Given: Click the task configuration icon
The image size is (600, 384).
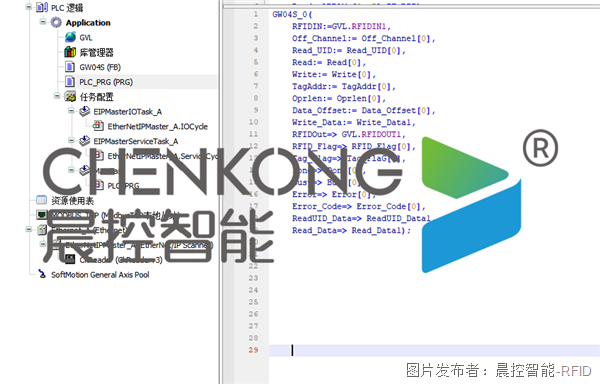Looking at the screenshot, I should tap(70, 96).
